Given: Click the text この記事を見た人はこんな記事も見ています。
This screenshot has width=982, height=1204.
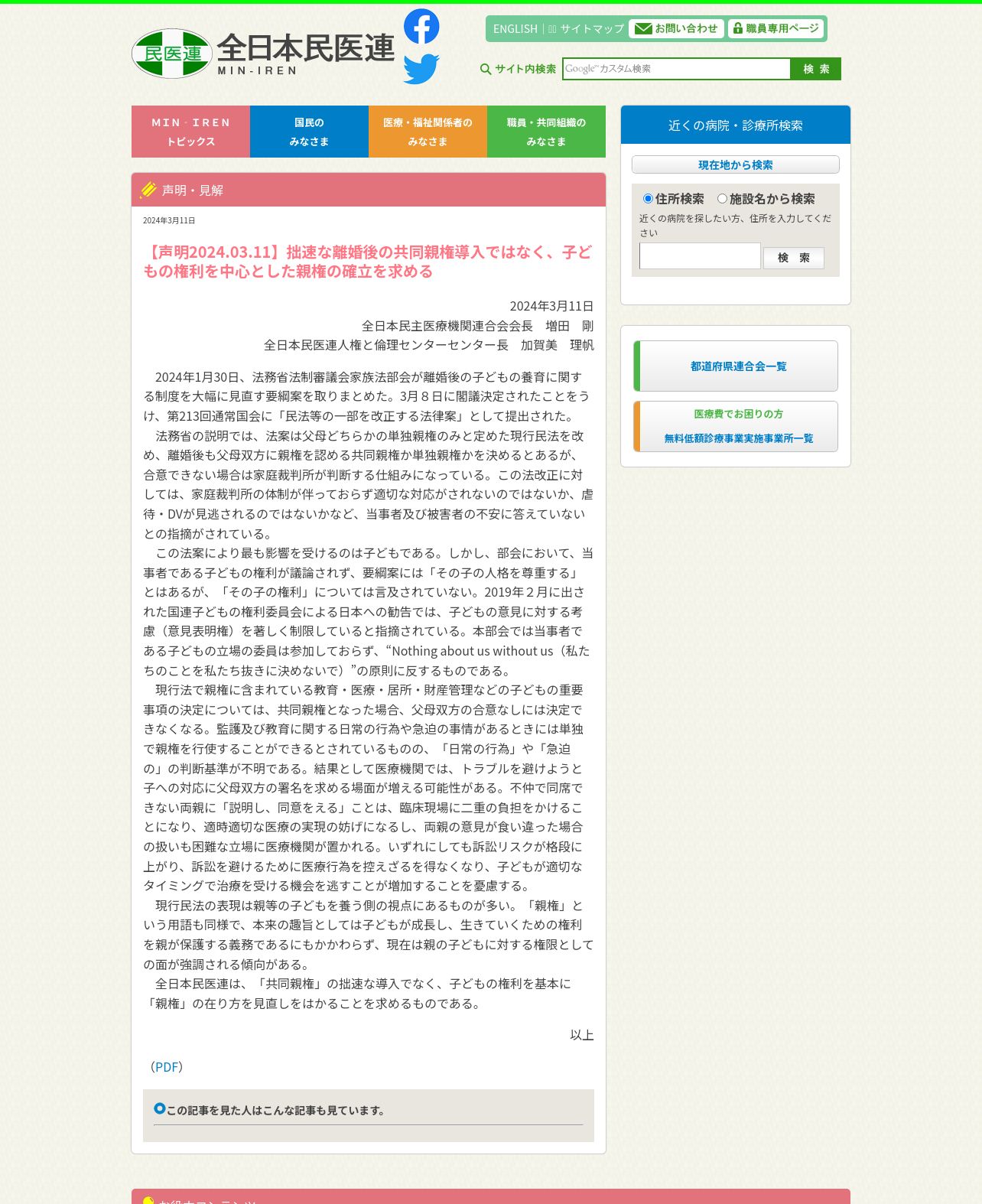Looking at the screenshot, I should [276, 1110].
